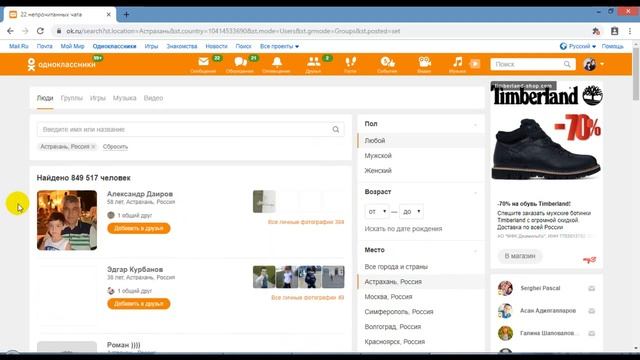Open the Video camera icon

[x=424, y=62]
